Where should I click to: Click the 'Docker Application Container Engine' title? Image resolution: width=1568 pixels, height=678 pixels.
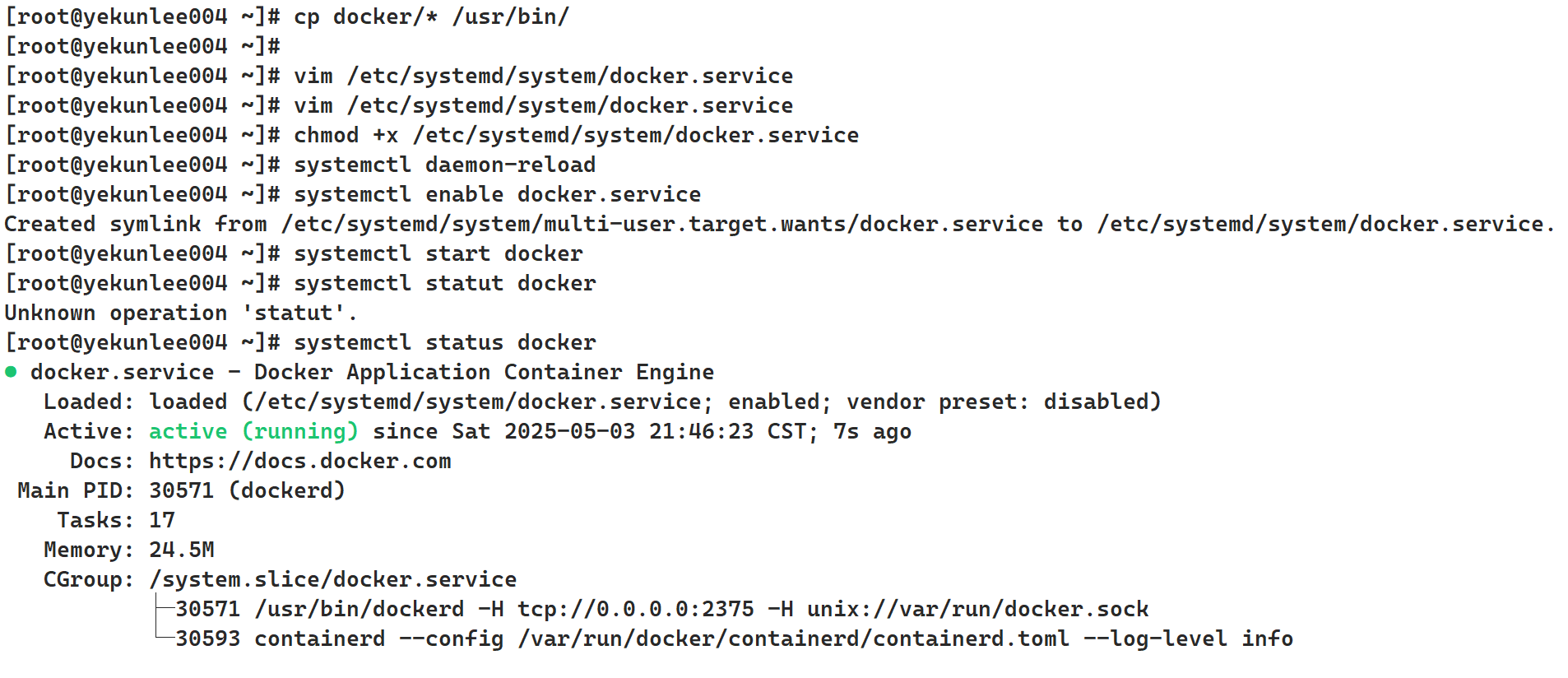[x=484, y=372]
